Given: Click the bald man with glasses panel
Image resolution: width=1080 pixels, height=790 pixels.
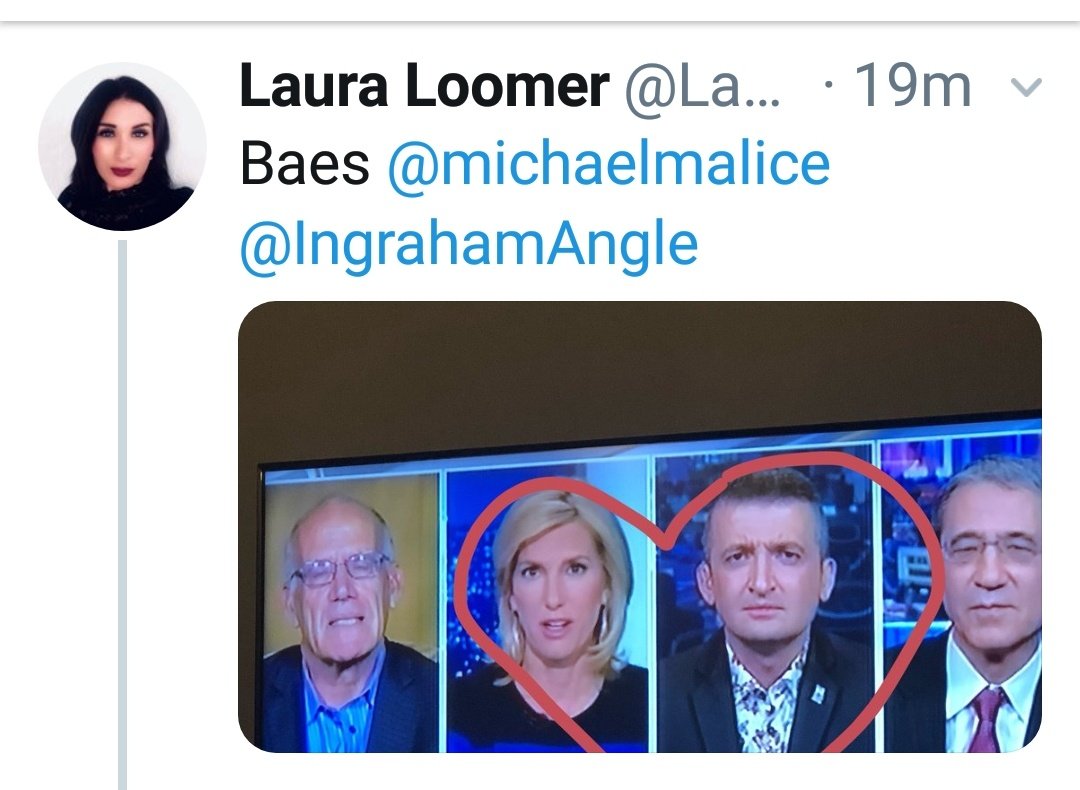Looking at the screenshot, I should click(351, 613).
